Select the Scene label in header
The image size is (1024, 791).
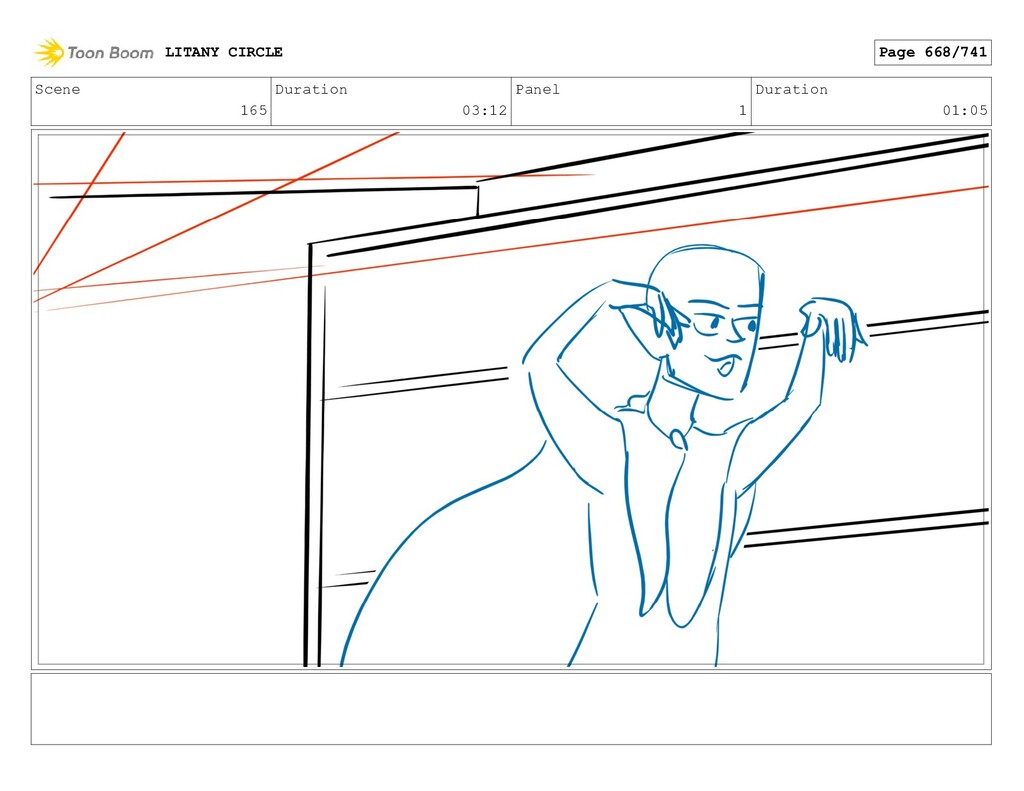point(57,89)
